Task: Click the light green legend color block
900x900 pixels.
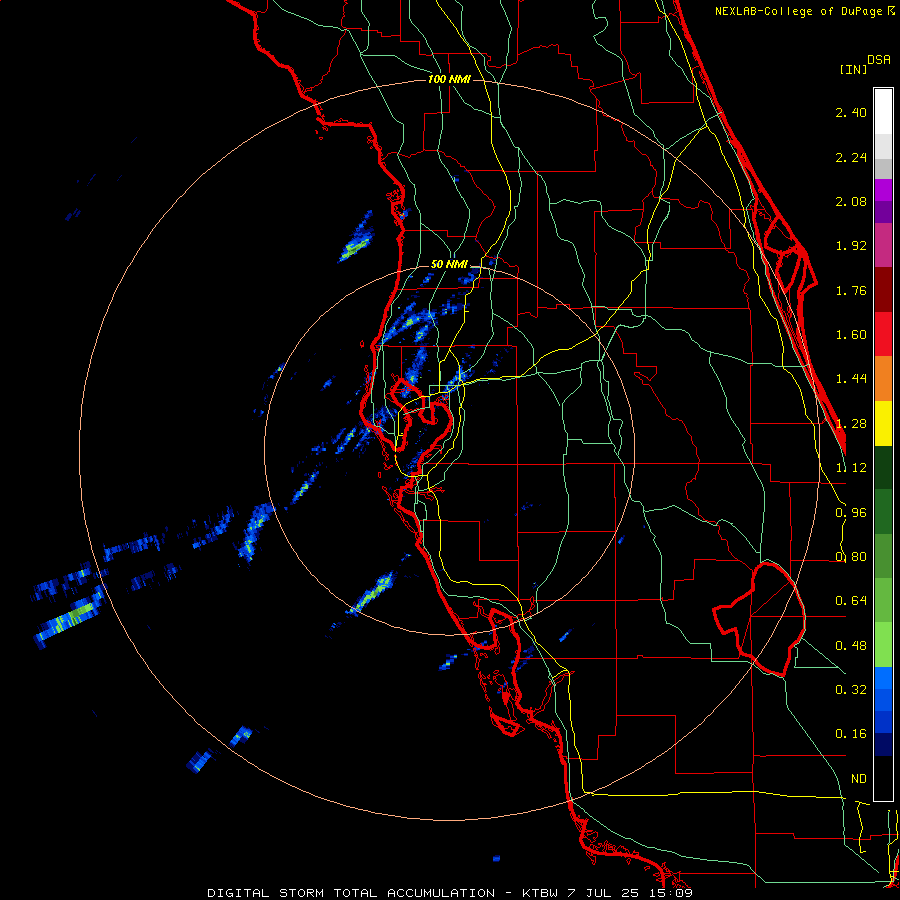Action: 883,645
